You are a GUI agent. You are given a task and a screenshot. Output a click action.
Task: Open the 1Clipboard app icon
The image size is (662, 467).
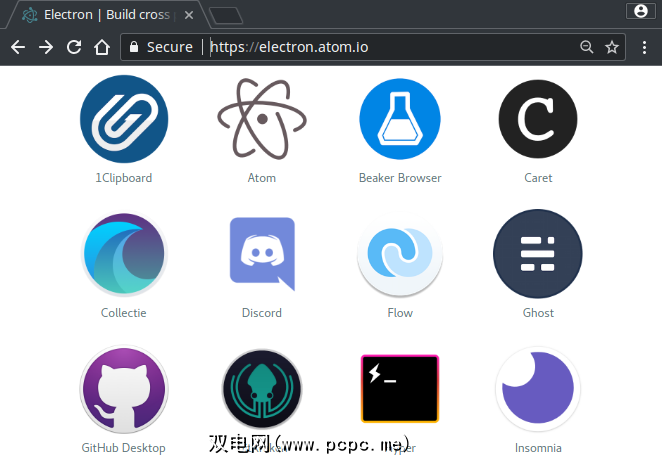click(x=124, y=118)
